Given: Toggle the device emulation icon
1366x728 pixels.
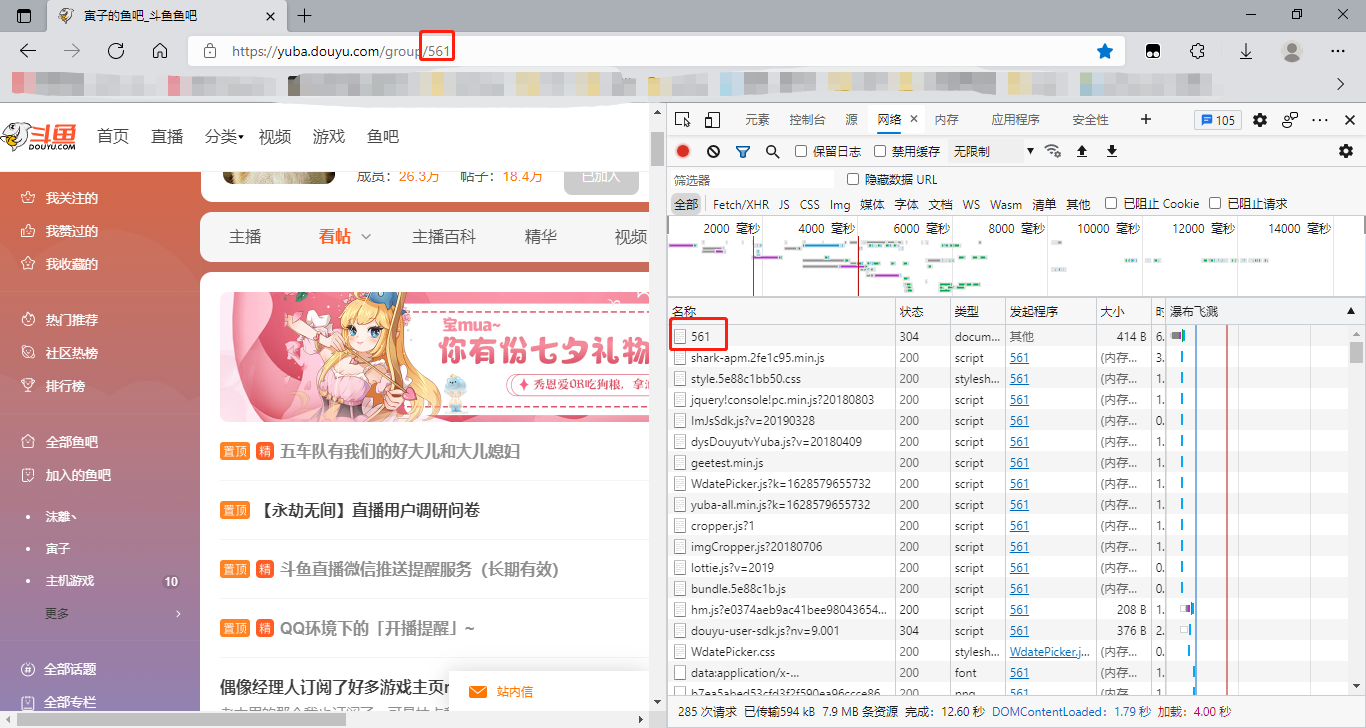Looking at the screenshot, I should (x=712, y=120).
